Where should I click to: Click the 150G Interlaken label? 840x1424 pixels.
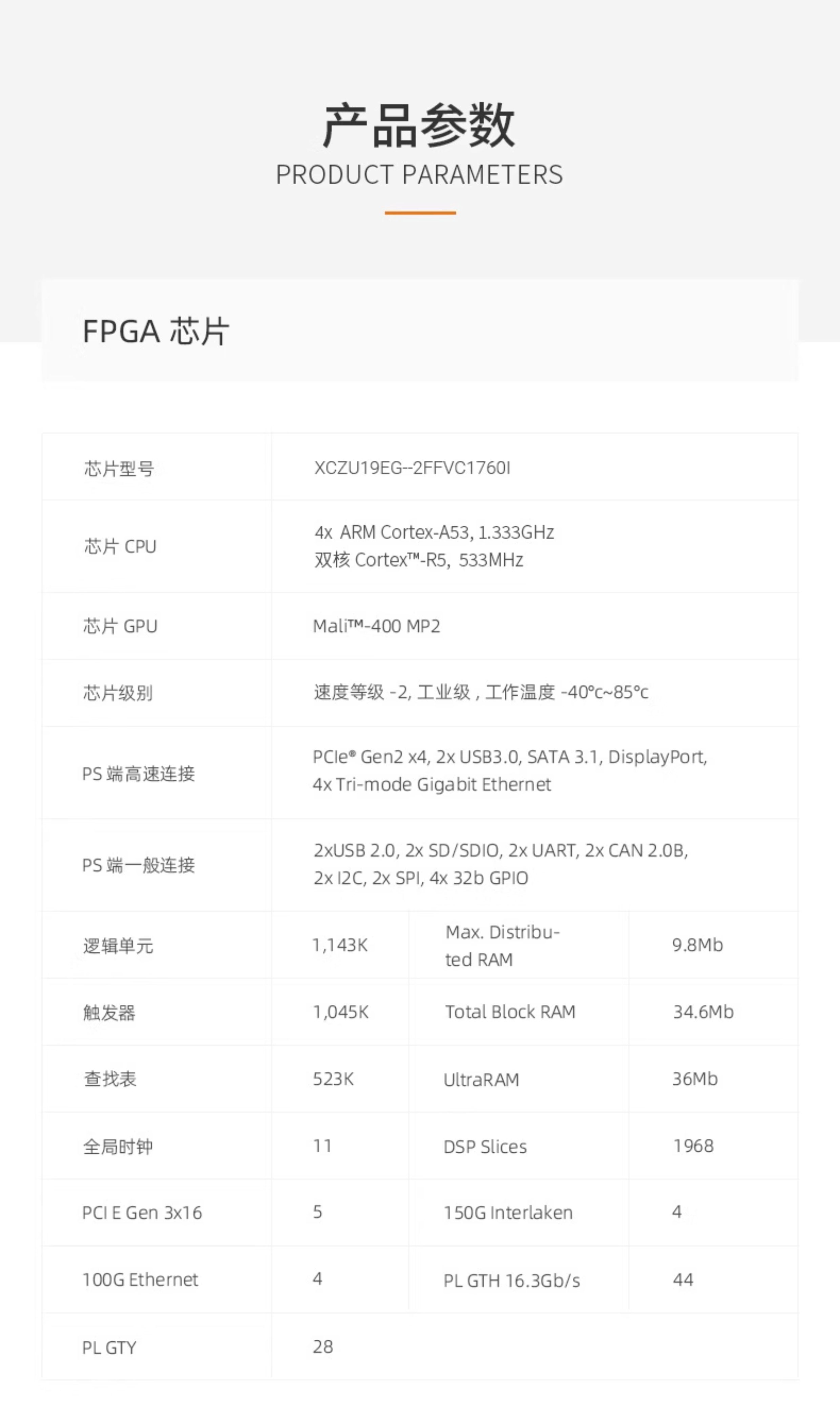tap(508, 1213)
